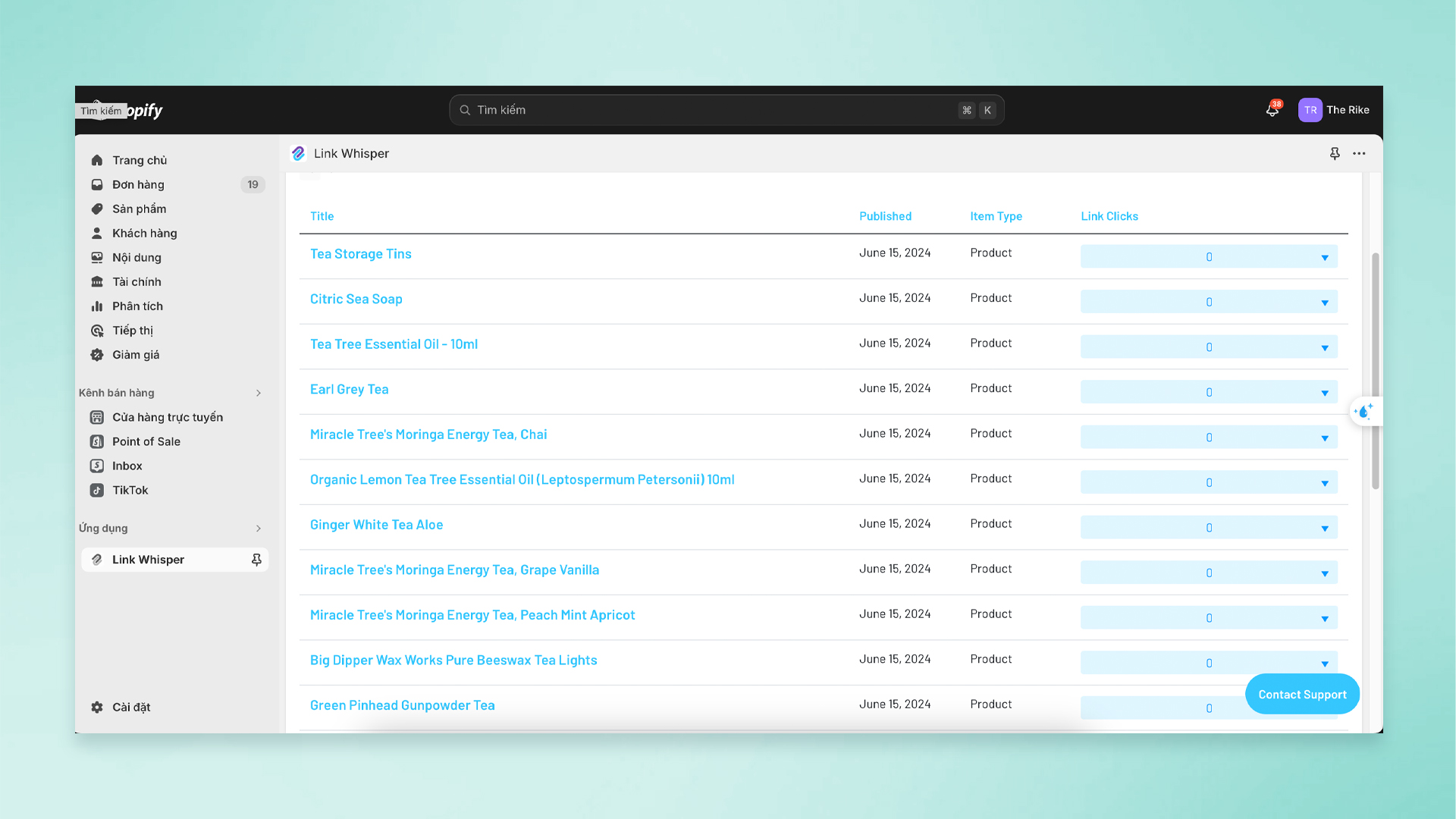The image size is (1456, 819).
Task: Go to Trang chủ home
Action: click(140, 160)
